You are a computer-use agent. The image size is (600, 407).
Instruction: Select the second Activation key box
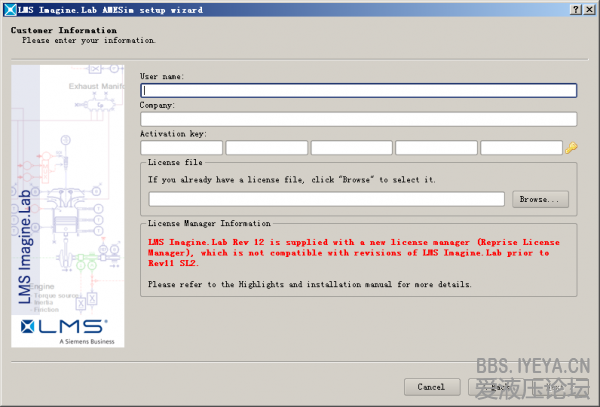(x=266, y=148)
